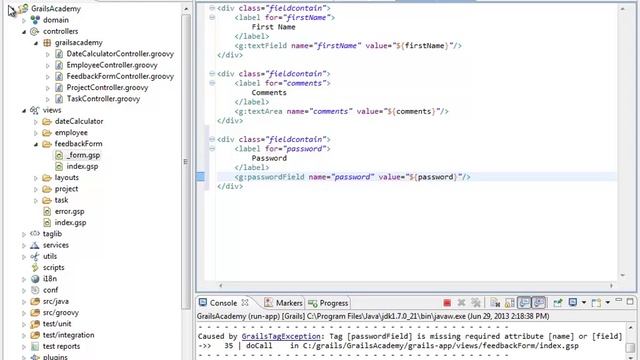Collapse the controllers node
This screenshot has width=640, height=360.
click(x=24, y=31)
